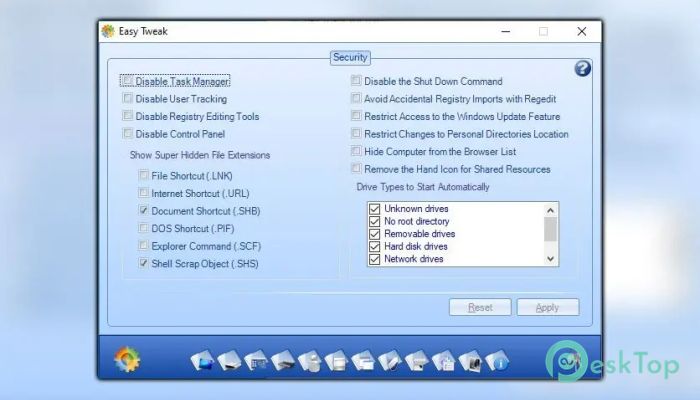Click the drive list scroll up arrow

pos(550,210)
